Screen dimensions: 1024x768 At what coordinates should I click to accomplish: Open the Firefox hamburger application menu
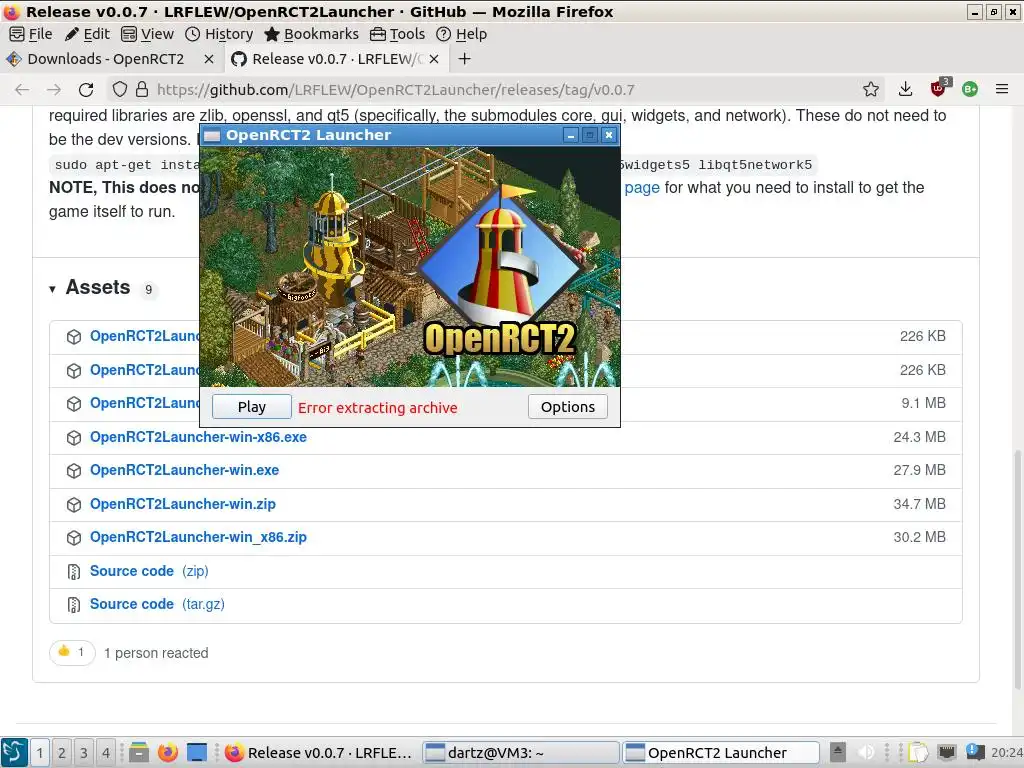(1002, 89)
